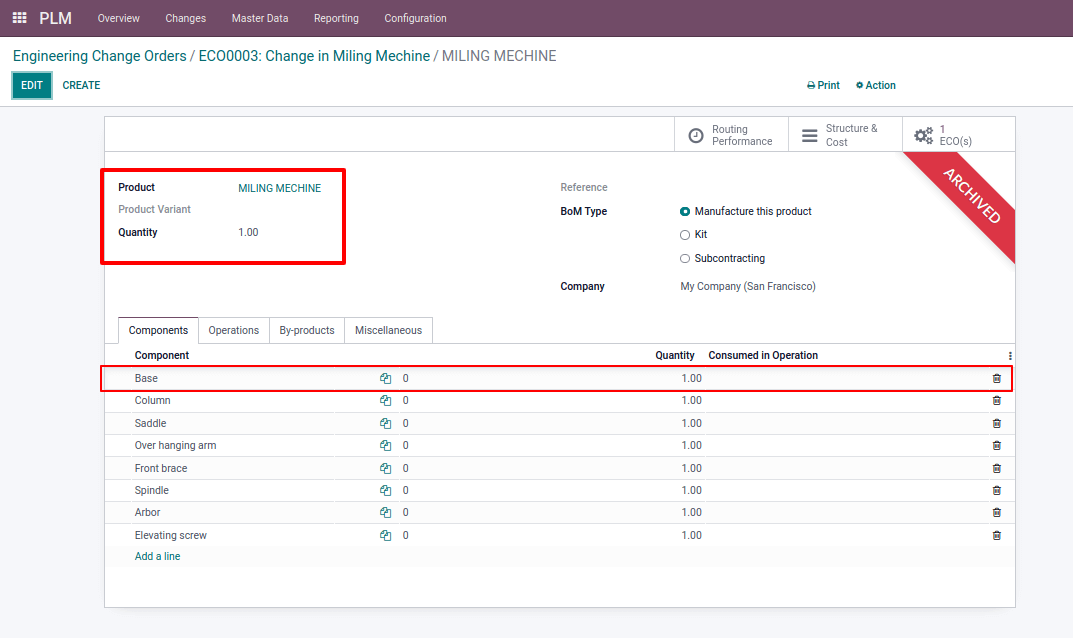Delete the Spindle component line
Screen dimensions: 1073x638
coord(996,490)
